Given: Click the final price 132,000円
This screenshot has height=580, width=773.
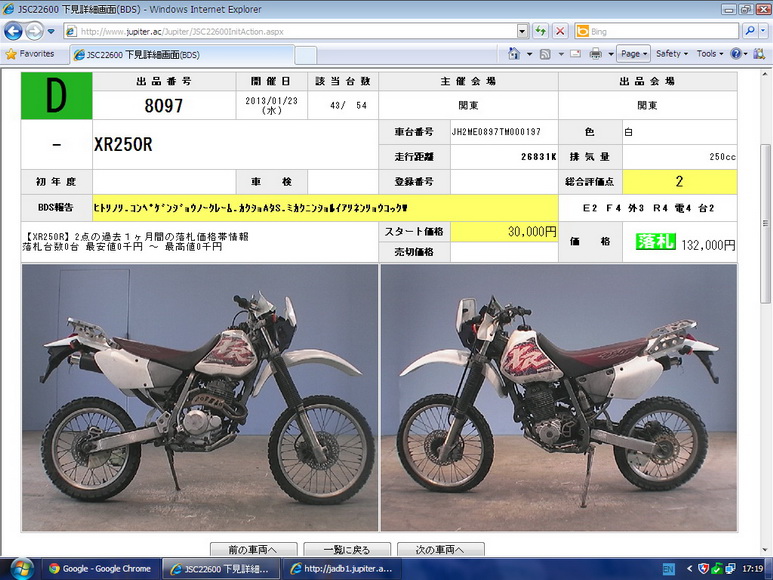Looking at the screenshot, I should click(x=708, y=245).
